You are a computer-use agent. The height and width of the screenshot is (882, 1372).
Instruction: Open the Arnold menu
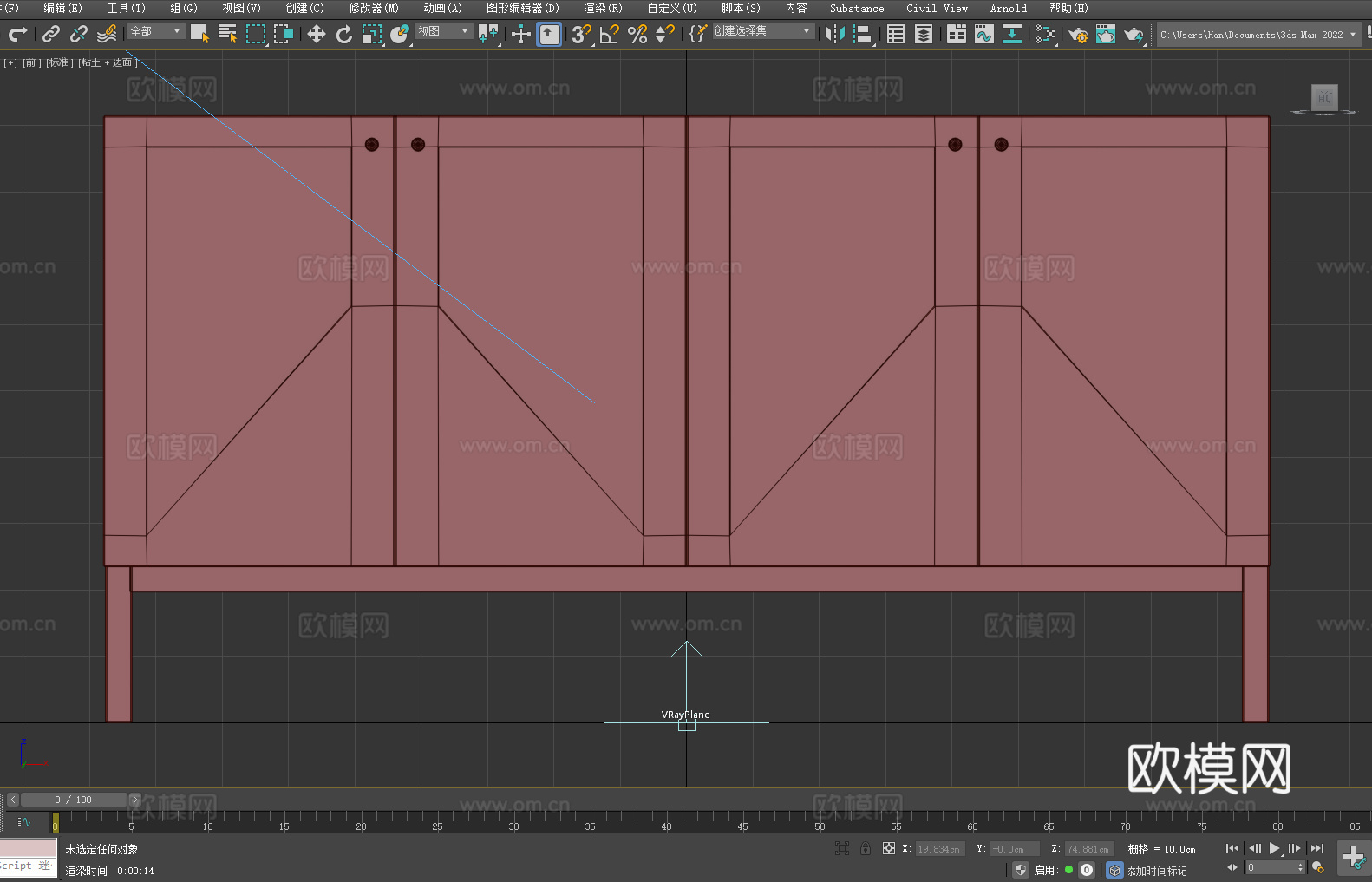click(1008, 8)
